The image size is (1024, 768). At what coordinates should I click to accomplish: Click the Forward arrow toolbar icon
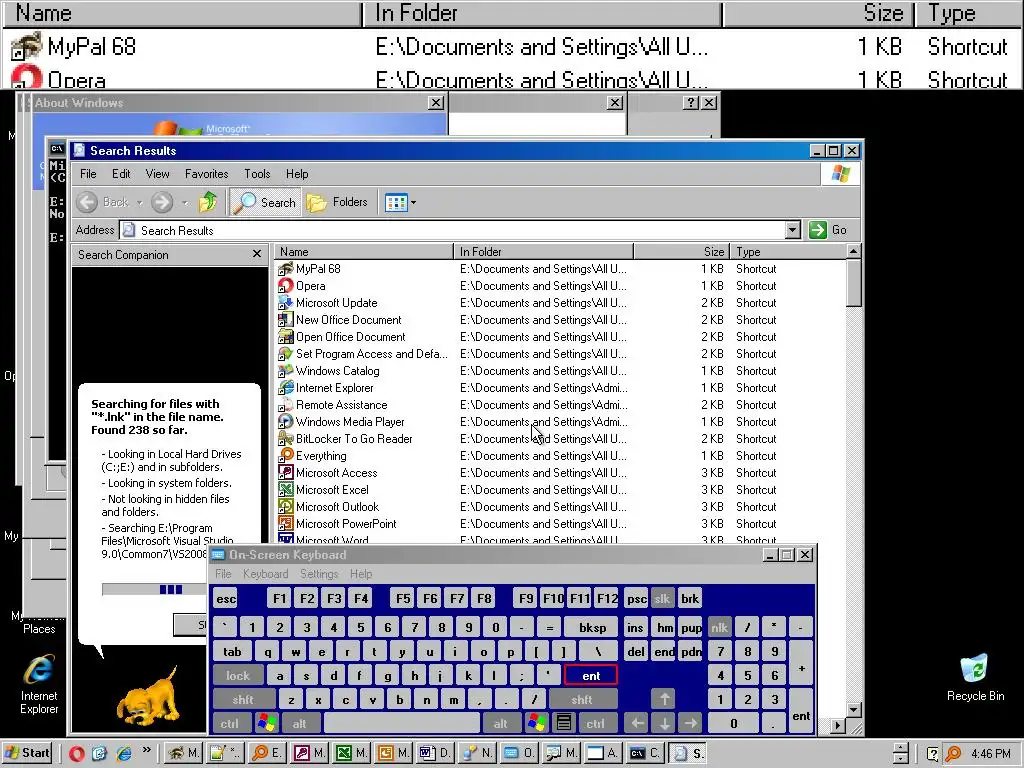coord(162,202)
